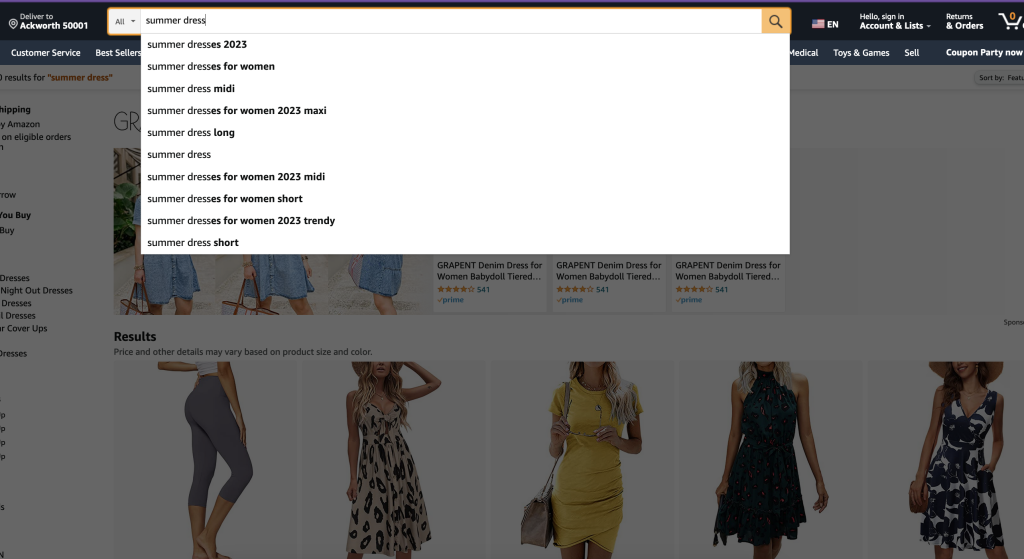Open second GRAPENT Denim Dress sponsored listing

click(x=608, y=271)
